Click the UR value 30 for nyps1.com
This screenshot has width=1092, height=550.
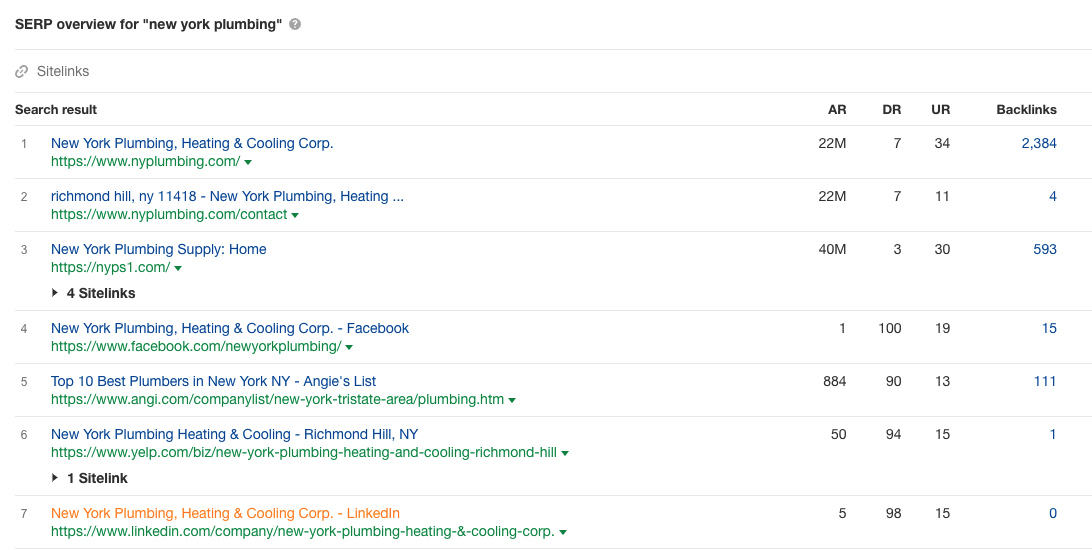942,249
